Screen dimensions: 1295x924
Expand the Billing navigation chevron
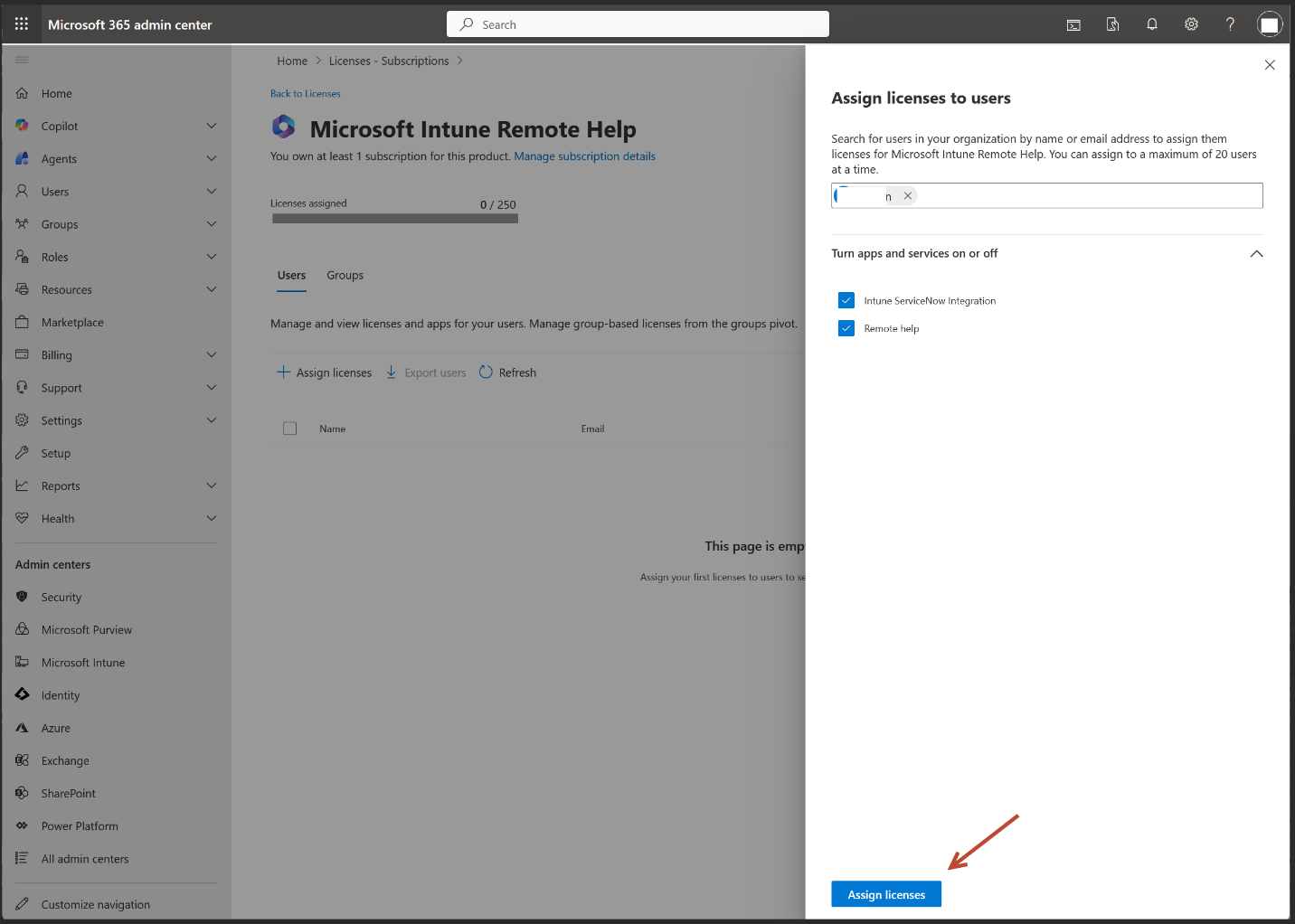coord(212,355)
